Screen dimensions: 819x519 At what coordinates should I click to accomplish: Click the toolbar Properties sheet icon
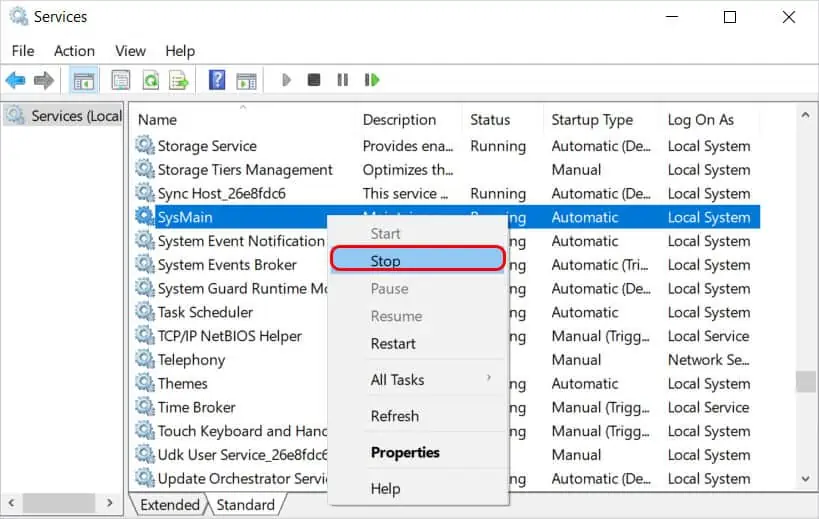point(121,80)
